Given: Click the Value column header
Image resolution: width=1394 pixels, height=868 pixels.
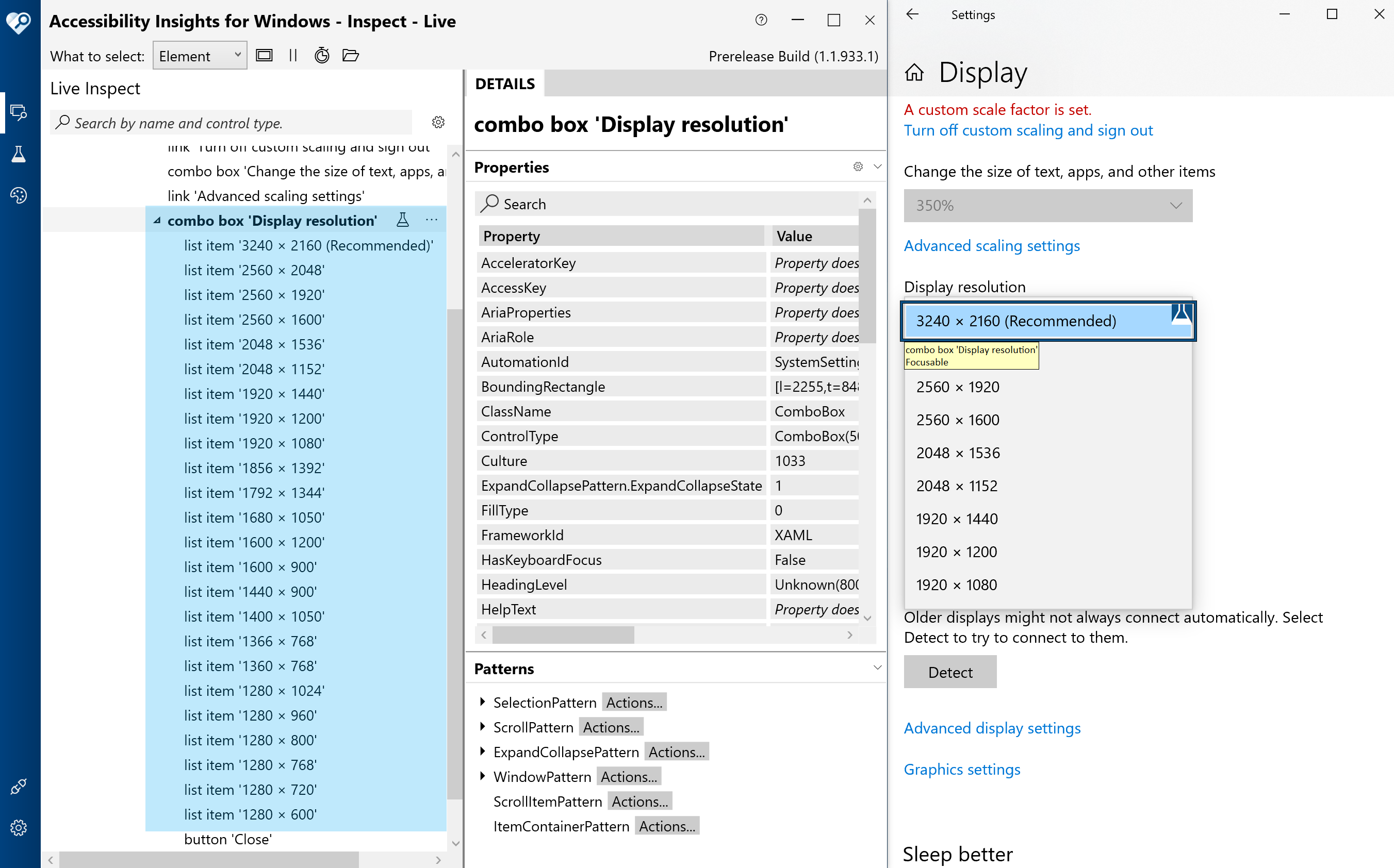Looking at the screenshot, I should pyautogui.click(x=815, y=236).
